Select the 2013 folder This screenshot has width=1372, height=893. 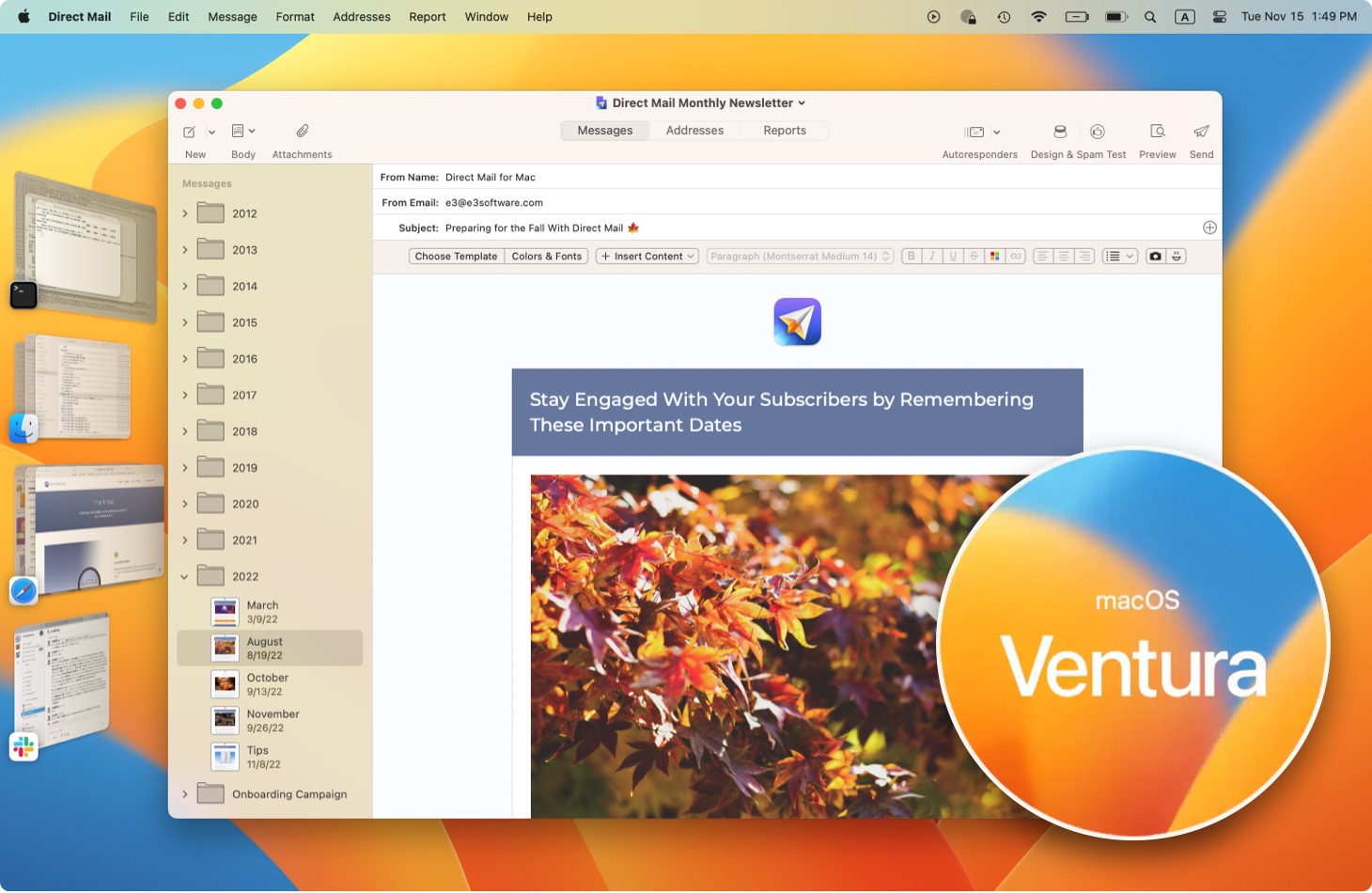tap(270, 250)
